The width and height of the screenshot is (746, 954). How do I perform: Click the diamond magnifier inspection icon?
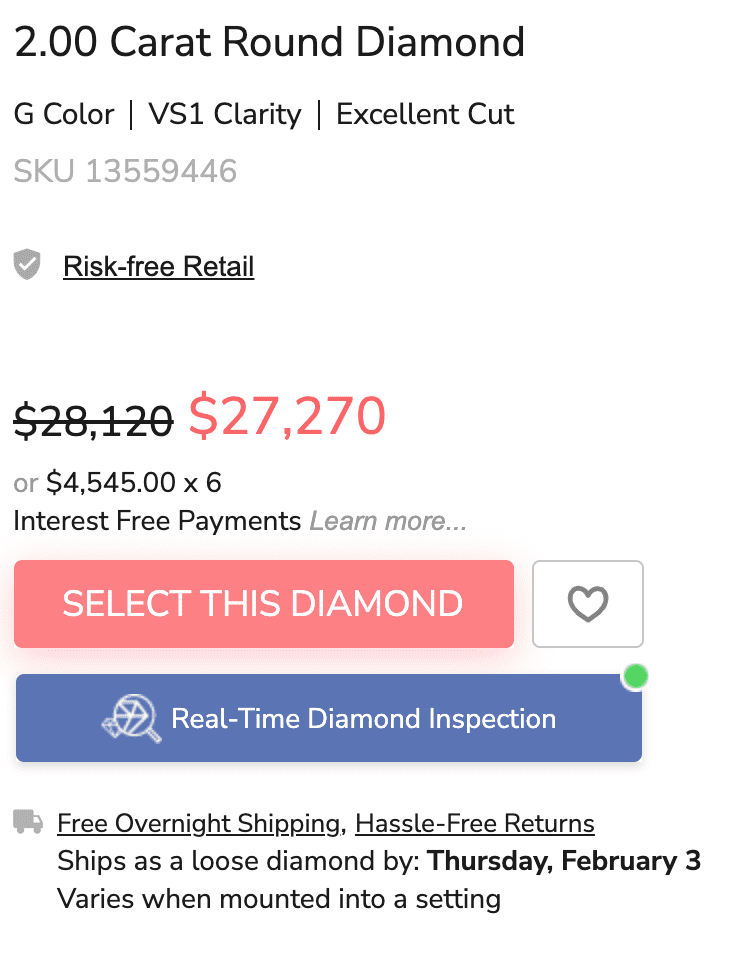pos(132,718)
